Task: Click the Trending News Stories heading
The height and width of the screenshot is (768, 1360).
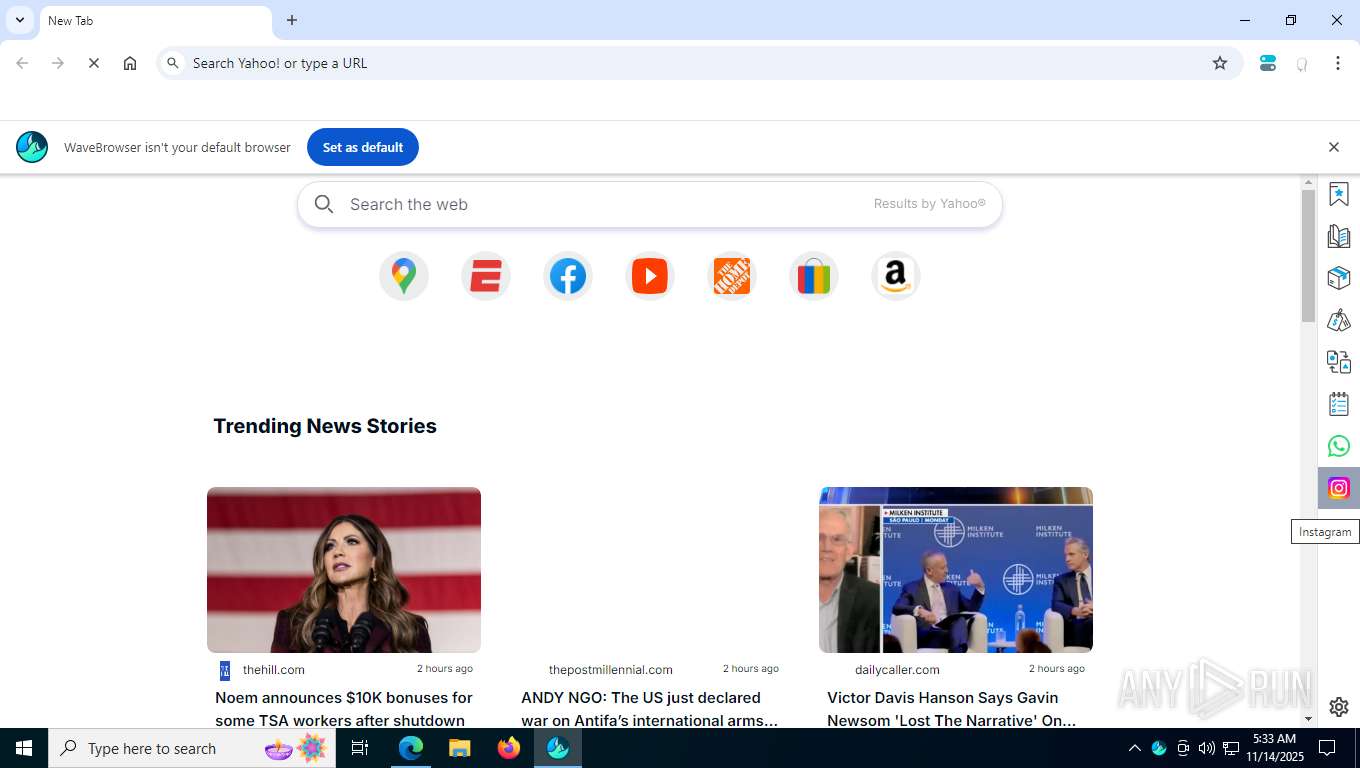Action: coord(325,426)
